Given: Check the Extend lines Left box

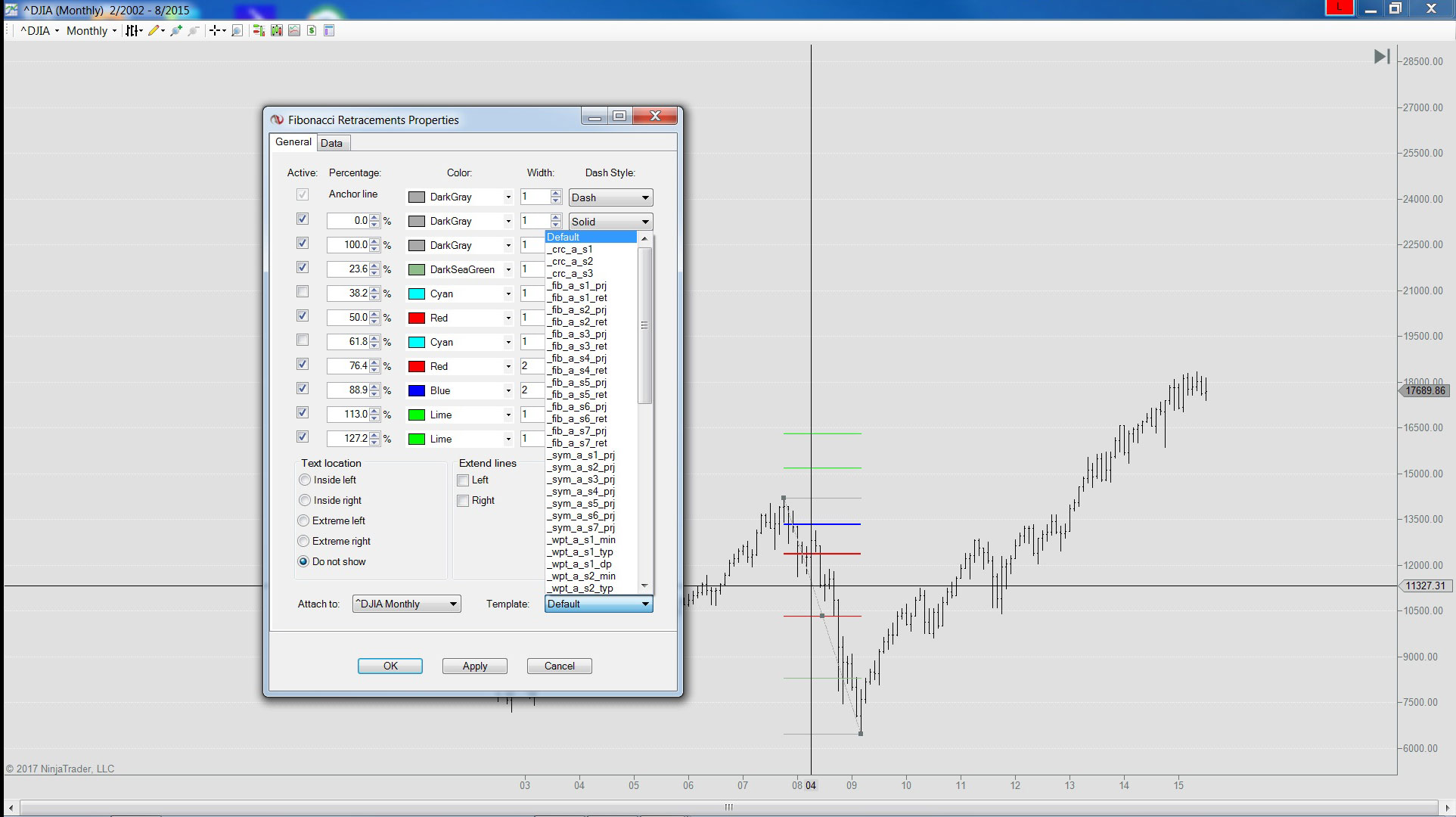Looking at the screenshot, I should (463, 480).
